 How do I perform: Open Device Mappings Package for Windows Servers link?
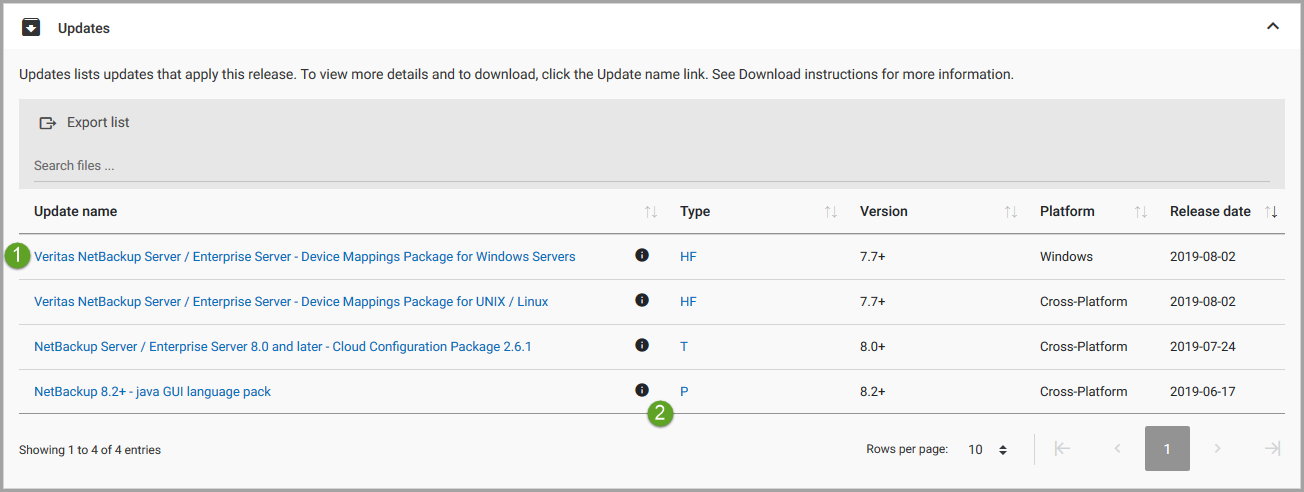click(x=305, y=257)
